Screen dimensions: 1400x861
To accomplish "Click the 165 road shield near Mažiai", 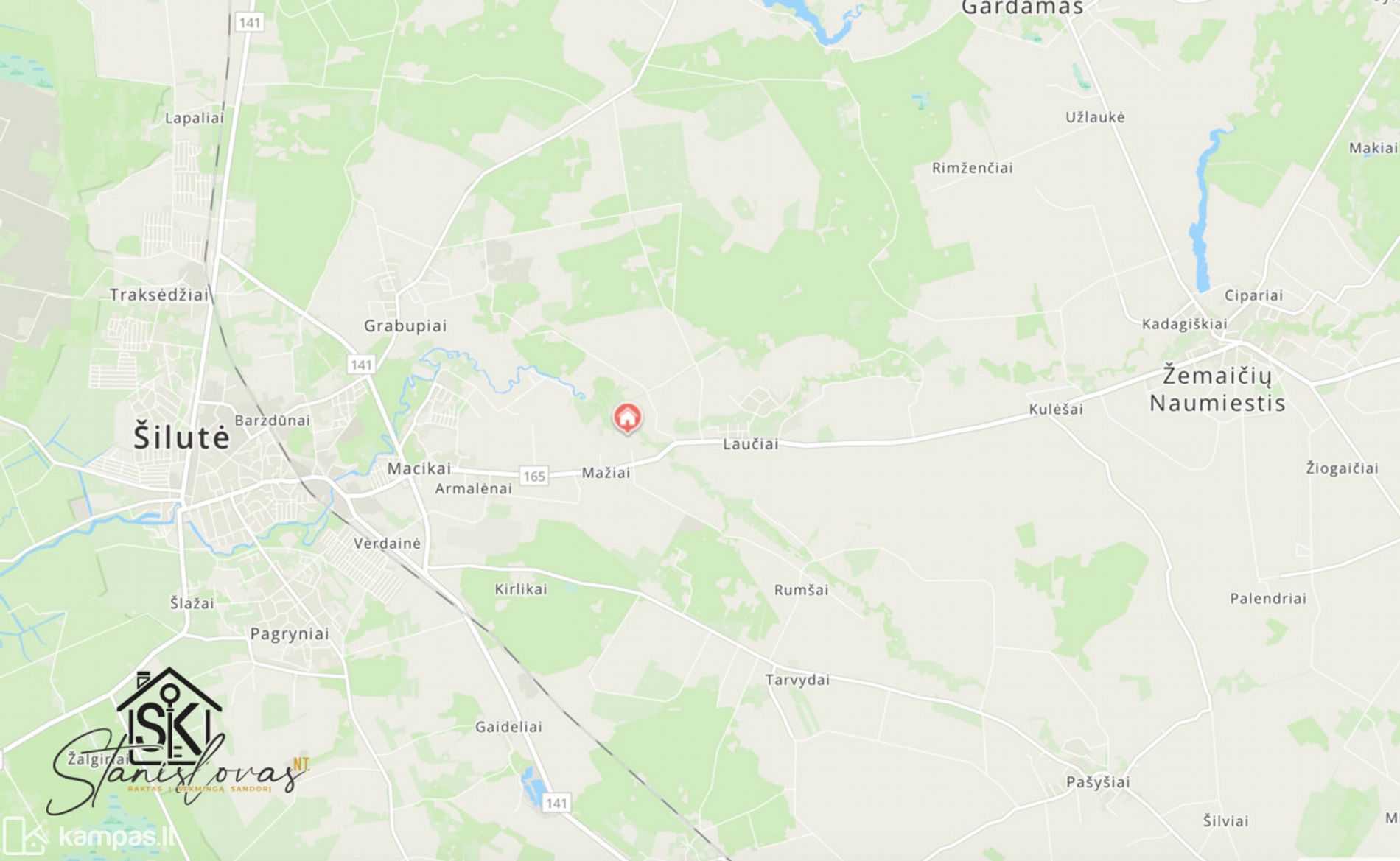I will [x=534, y=476].
